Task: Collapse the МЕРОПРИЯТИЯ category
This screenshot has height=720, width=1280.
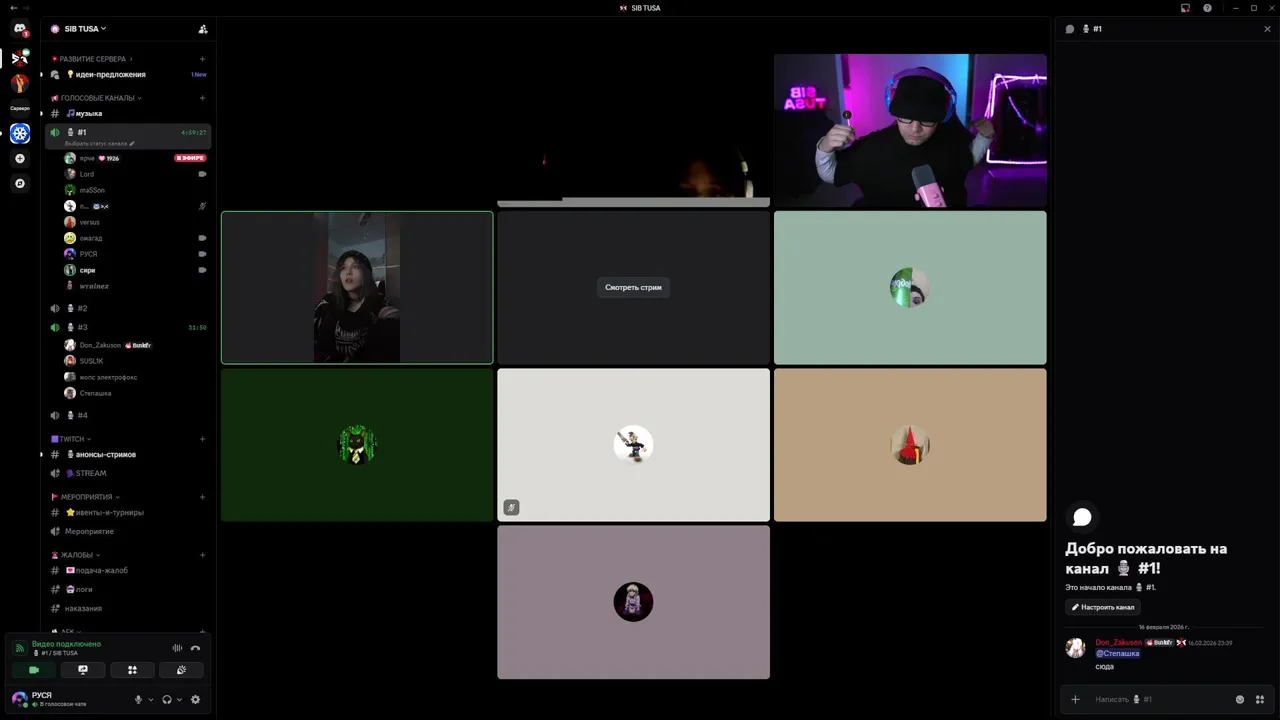Action: tap(85, 497)
